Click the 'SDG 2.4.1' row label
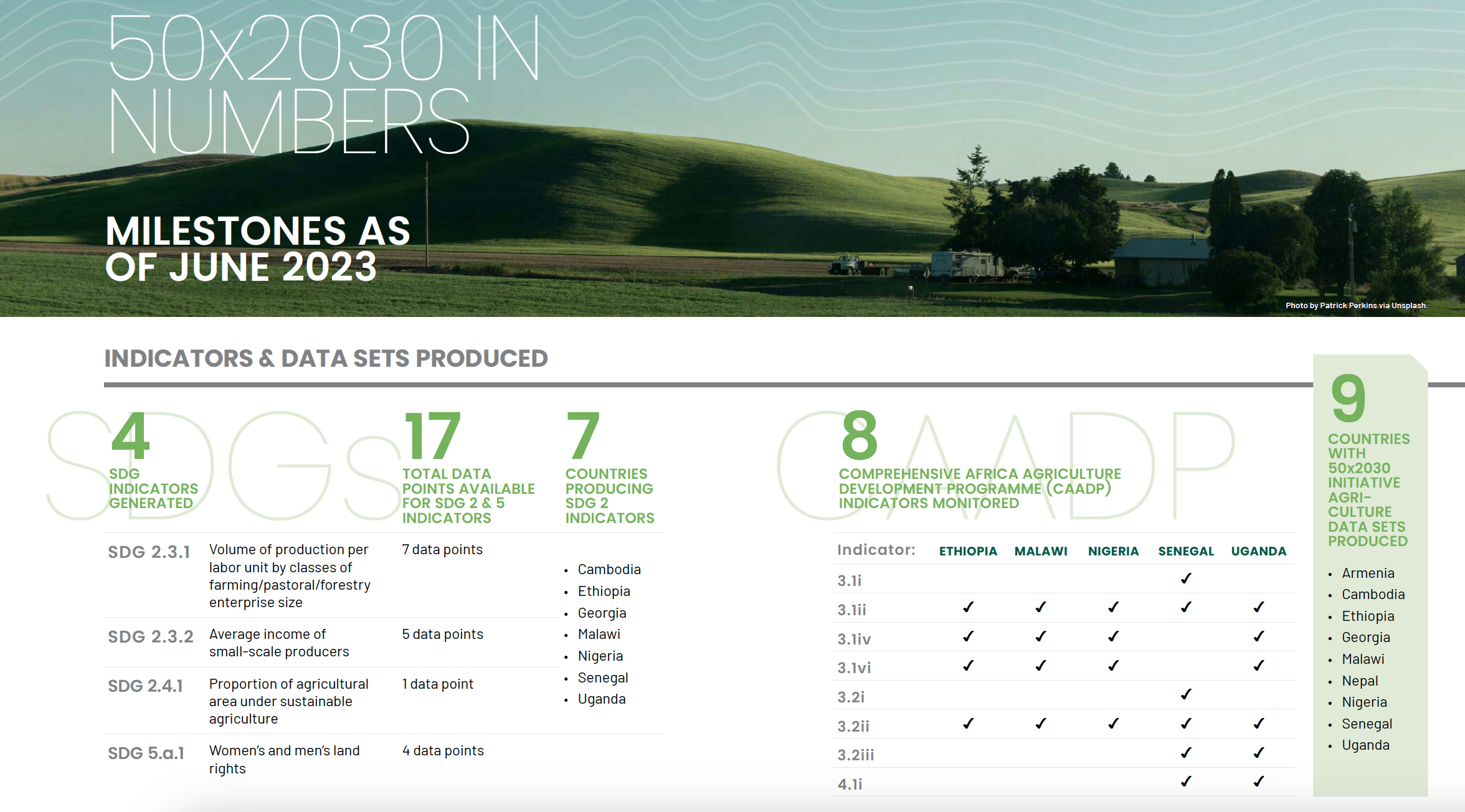Screen dimensions: 1465x812 tap(145, 686)
